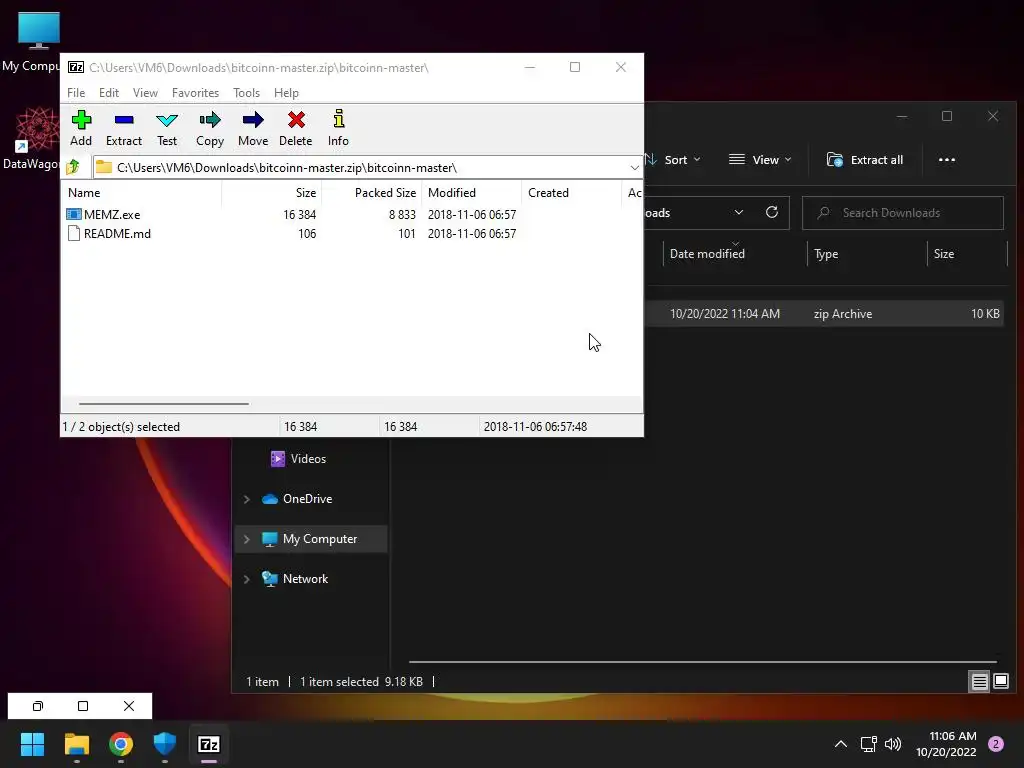Sort Explorer files by Date modified
The width and height of the screenshot is (1024, 768).
click(735, 253)
